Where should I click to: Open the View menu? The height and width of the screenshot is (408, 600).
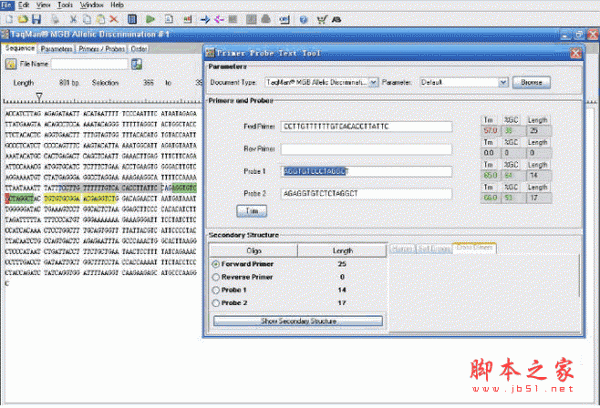tap(43, 5)
